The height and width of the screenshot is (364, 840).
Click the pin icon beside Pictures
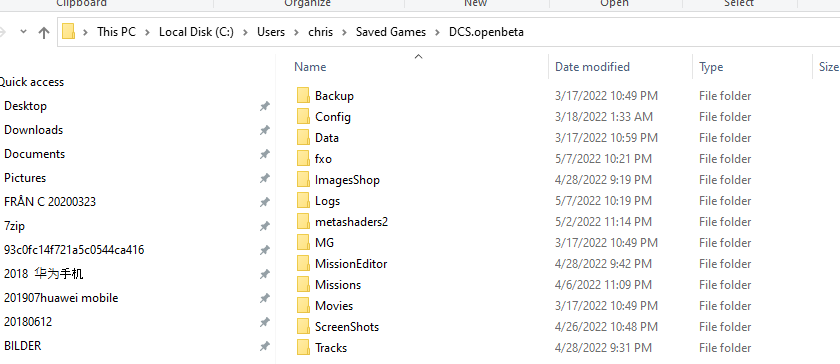pyautogui.click(x=265, y=178)
